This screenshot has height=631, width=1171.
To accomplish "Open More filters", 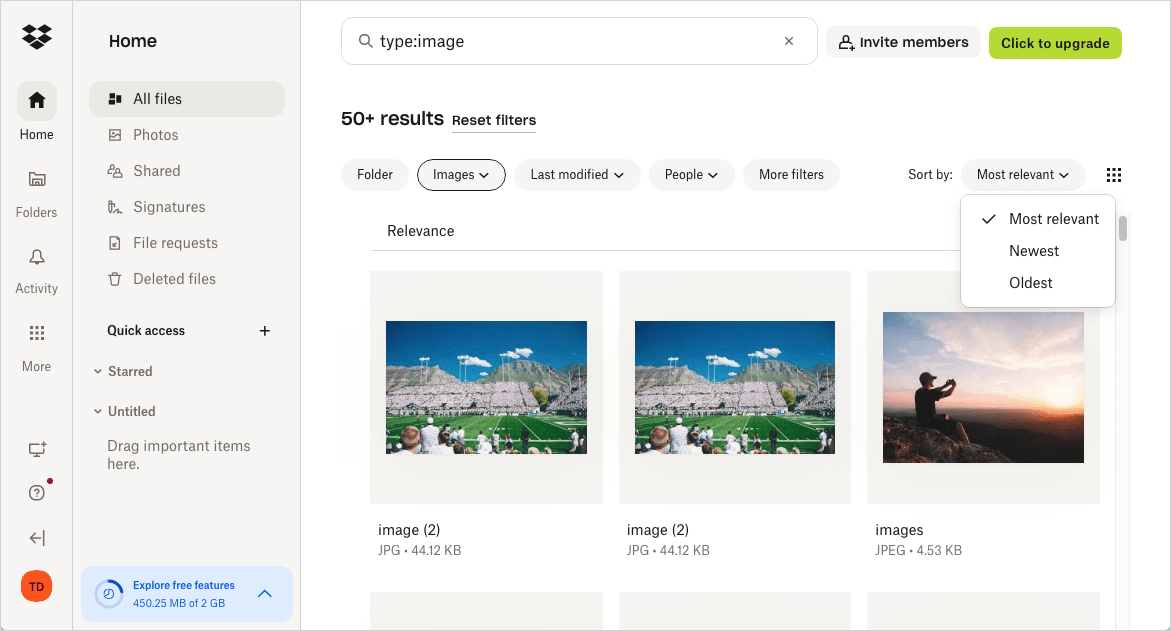I will coord(791,175).
